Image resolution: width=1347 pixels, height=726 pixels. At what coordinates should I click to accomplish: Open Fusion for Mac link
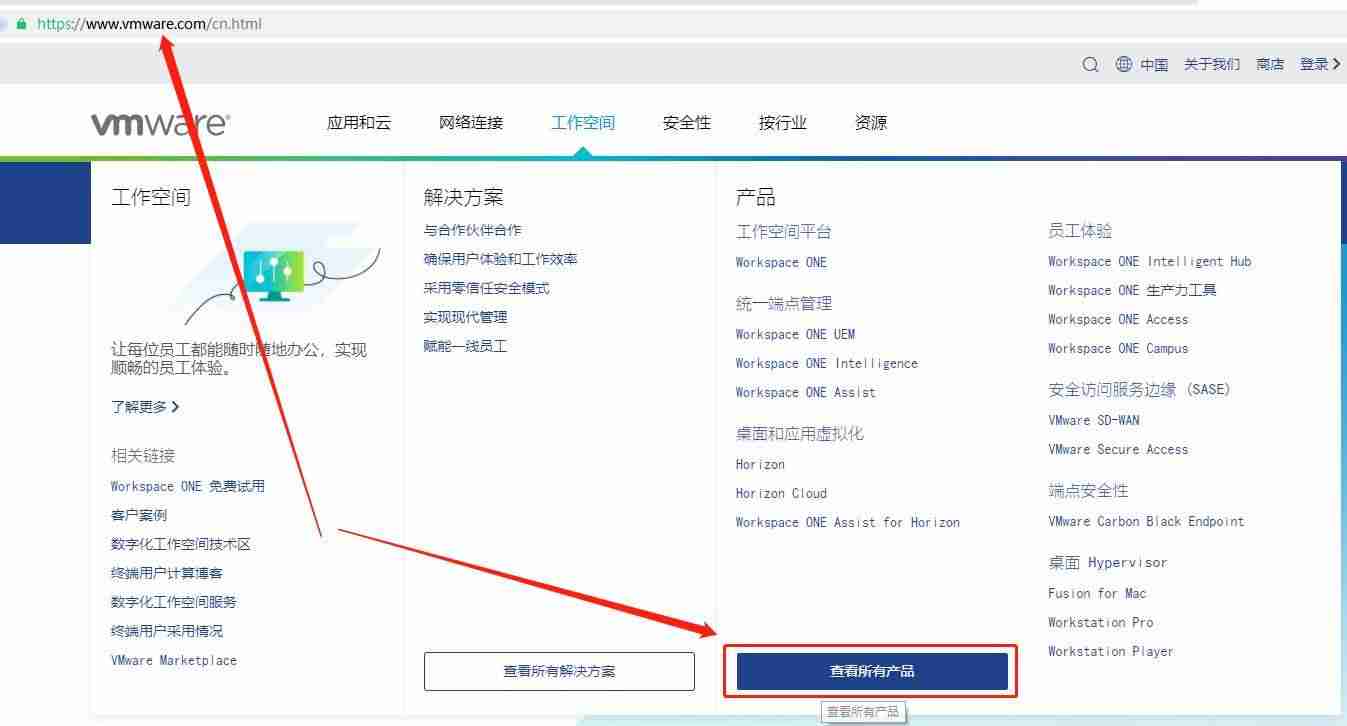click(1097, 593)
